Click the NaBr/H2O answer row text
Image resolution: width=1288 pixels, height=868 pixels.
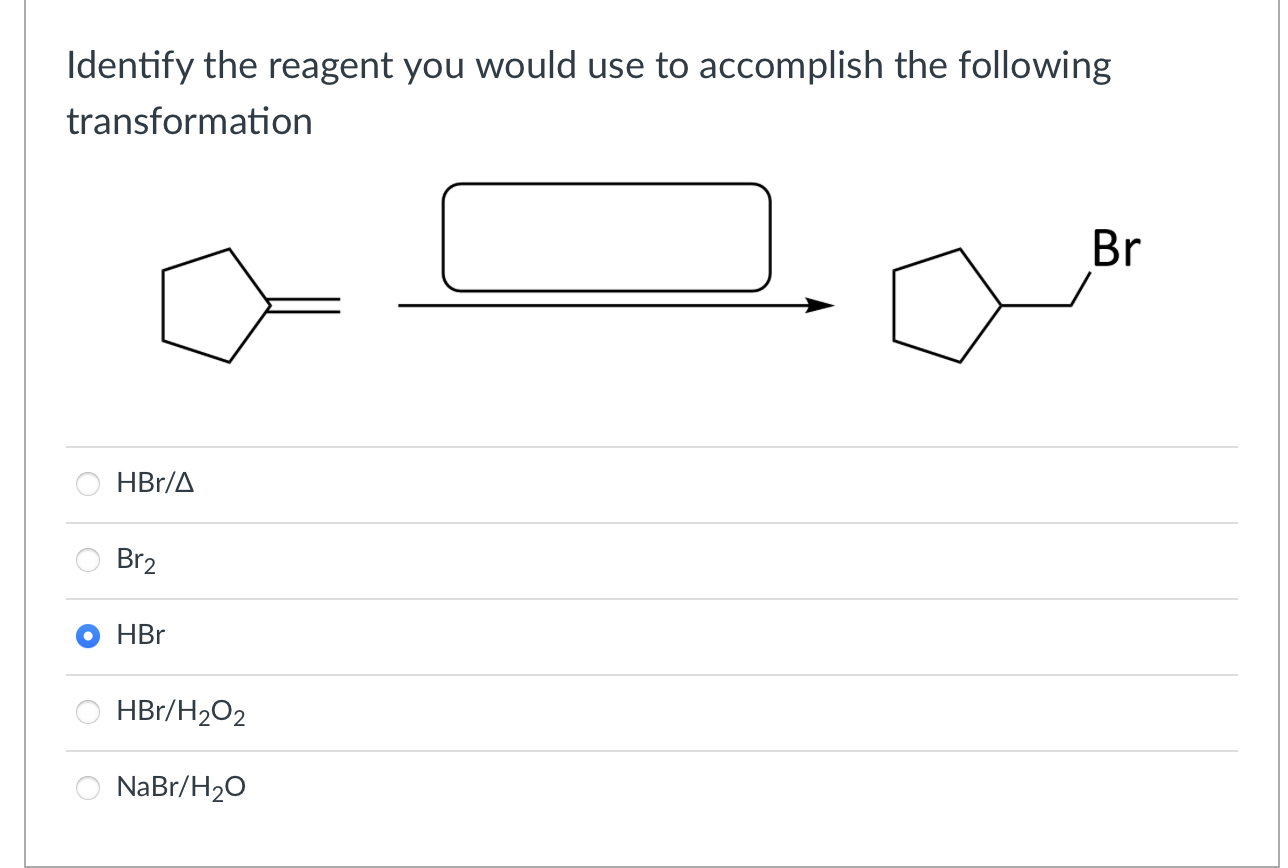(180, 788)
